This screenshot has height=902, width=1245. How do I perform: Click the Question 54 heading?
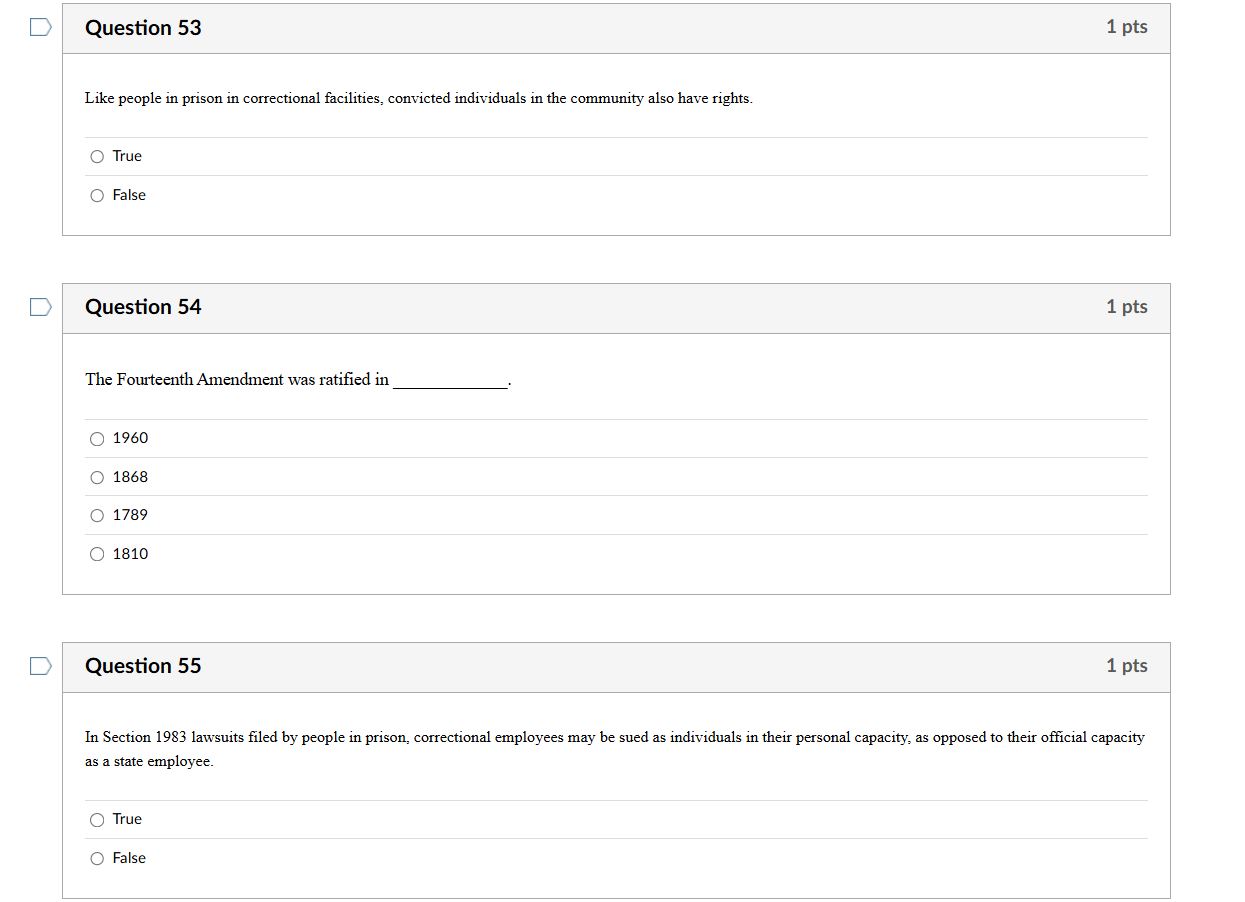[x=143, y=307]
